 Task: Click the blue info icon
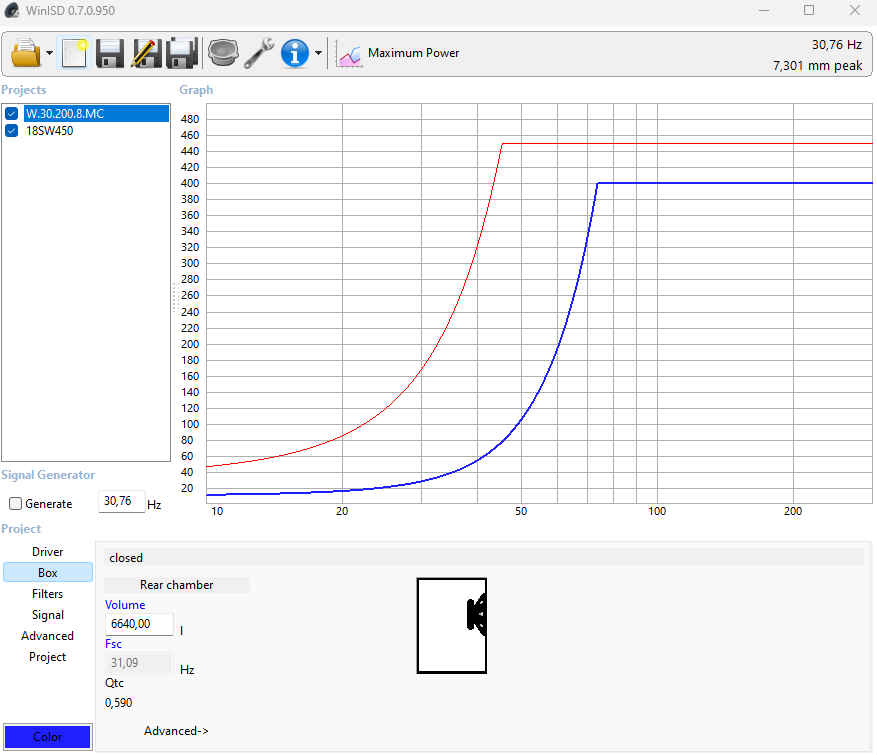point(295,53)
